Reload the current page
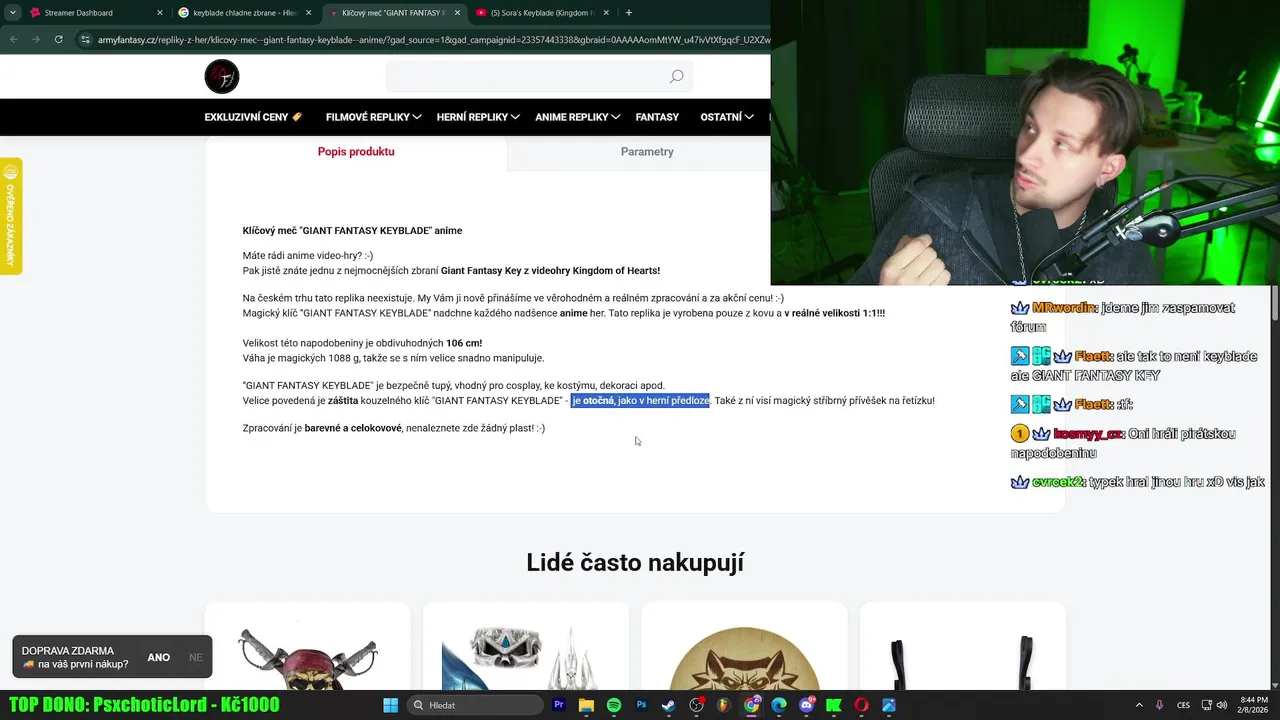Image resolution: width=1280 pixels, height=720 pixels. (59, 39)
